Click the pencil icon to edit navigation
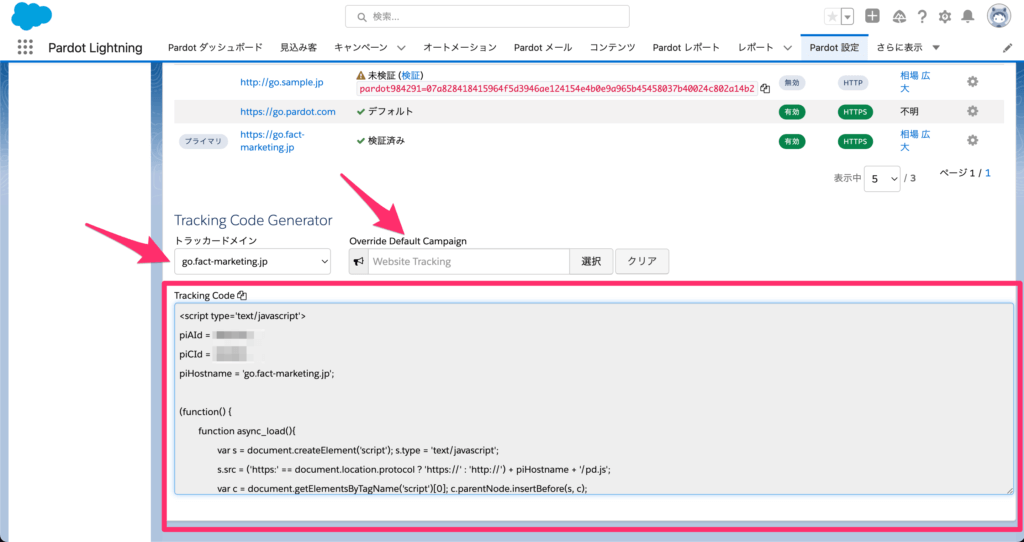The image size is (1024, 542). pos(1007,48)
